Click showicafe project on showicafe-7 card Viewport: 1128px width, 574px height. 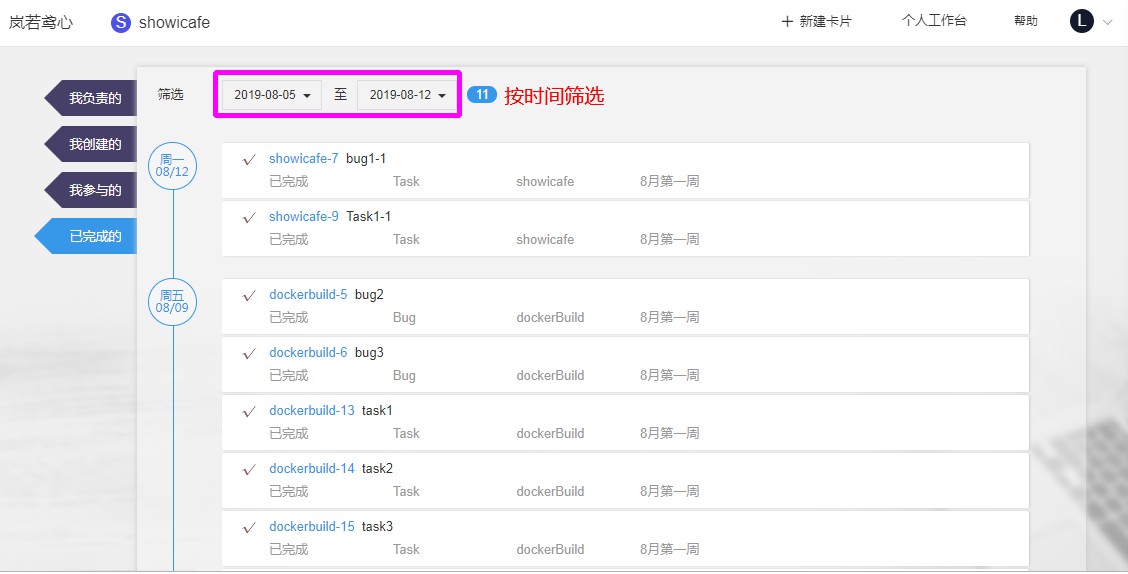pyautogui.click(x=545, y=181)
